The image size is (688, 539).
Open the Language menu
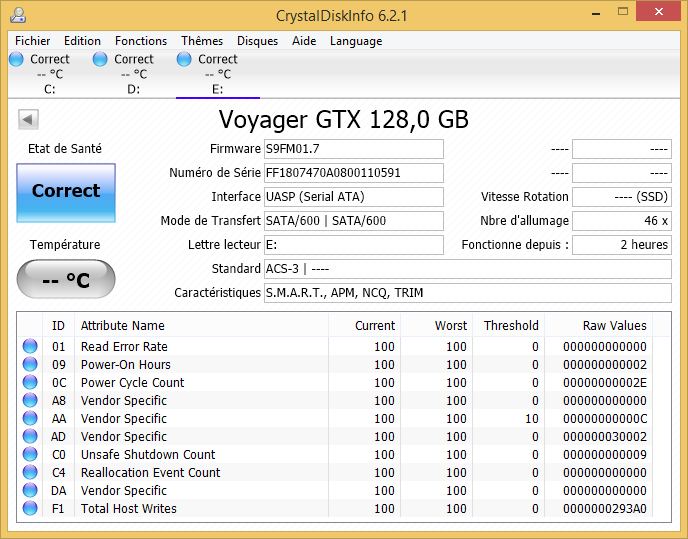356,41
